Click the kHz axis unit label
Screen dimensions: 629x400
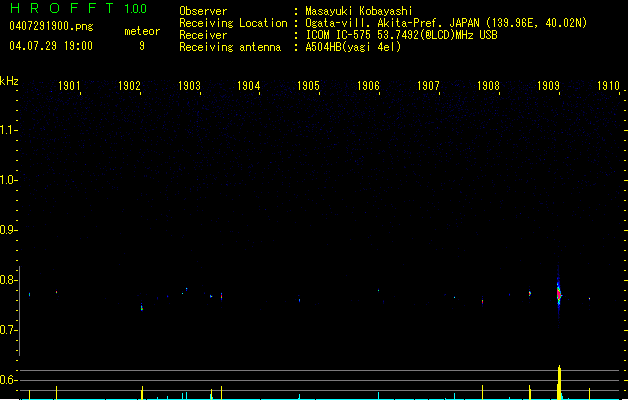pyautogui.click(x=9, y=81)
